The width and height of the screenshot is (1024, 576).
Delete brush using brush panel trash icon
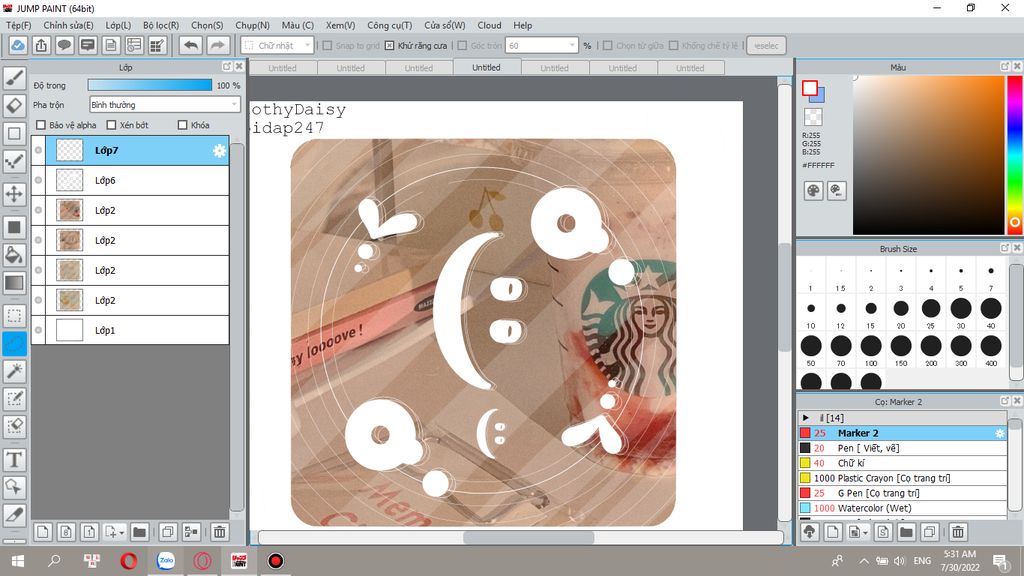click(957, 532)
